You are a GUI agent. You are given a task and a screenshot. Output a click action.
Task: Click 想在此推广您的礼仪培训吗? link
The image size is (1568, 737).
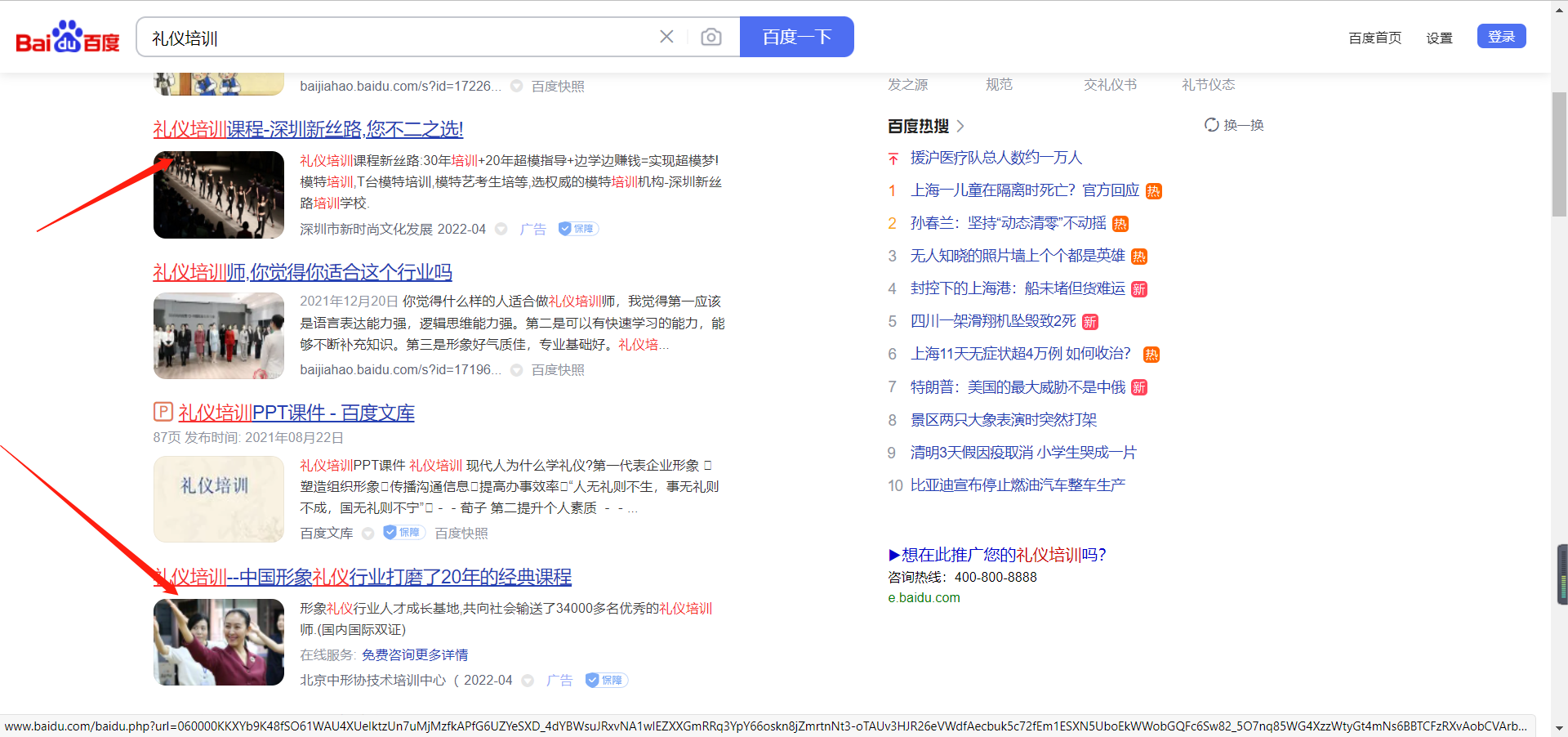point(997,555)
